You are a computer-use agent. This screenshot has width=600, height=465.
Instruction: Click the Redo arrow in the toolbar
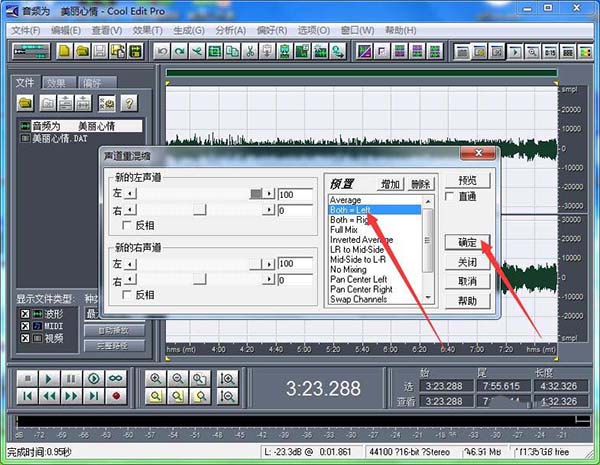[179, 51]
